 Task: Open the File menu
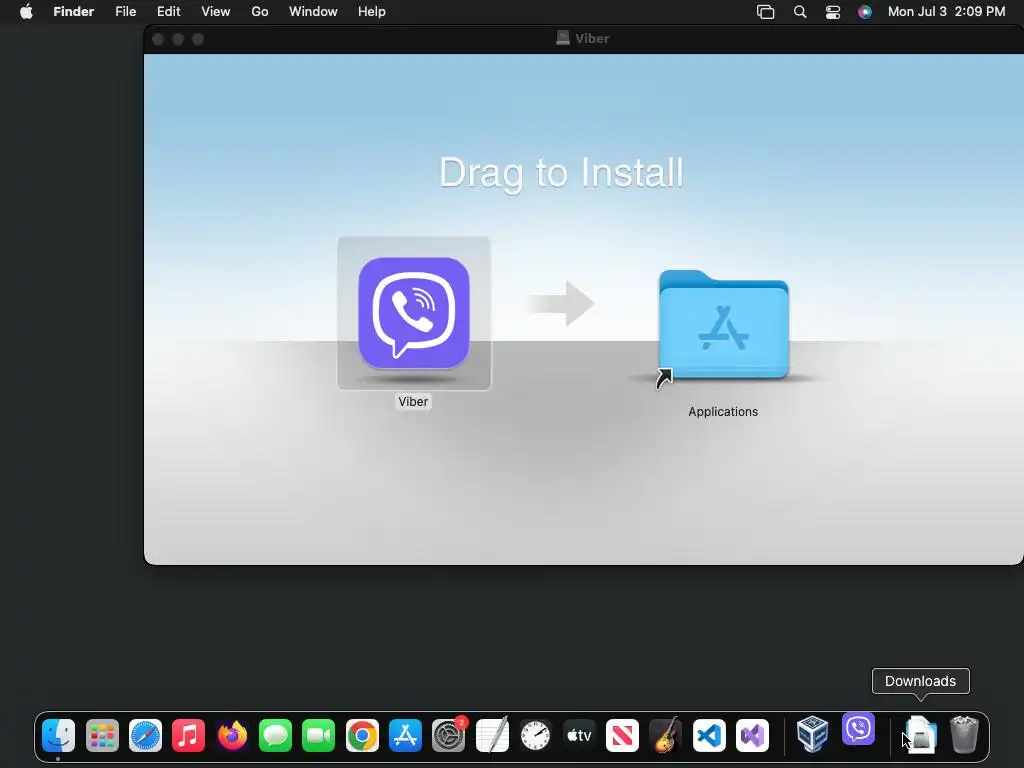[x=125, y=12]
